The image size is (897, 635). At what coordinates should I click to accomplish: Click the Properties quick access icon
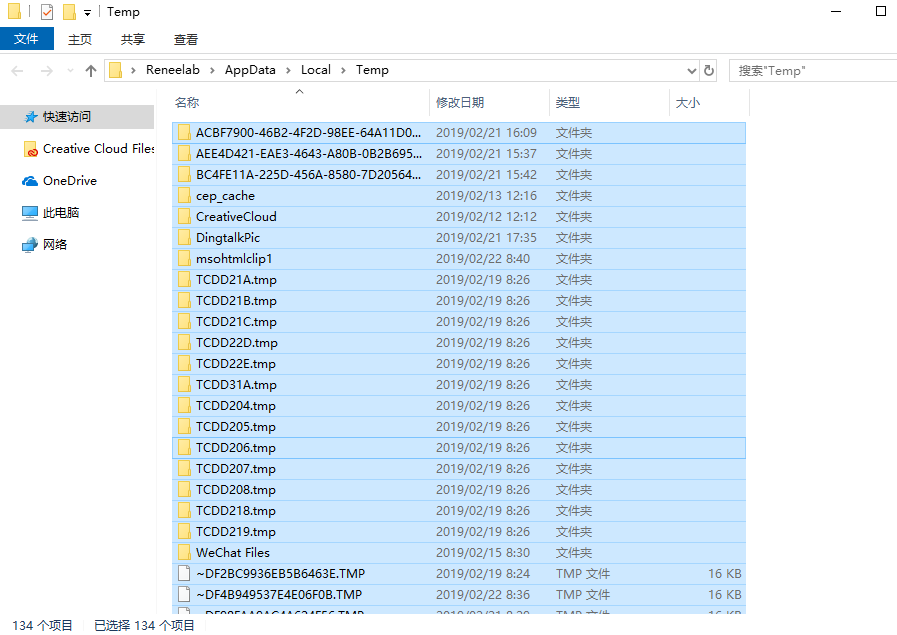47,11
